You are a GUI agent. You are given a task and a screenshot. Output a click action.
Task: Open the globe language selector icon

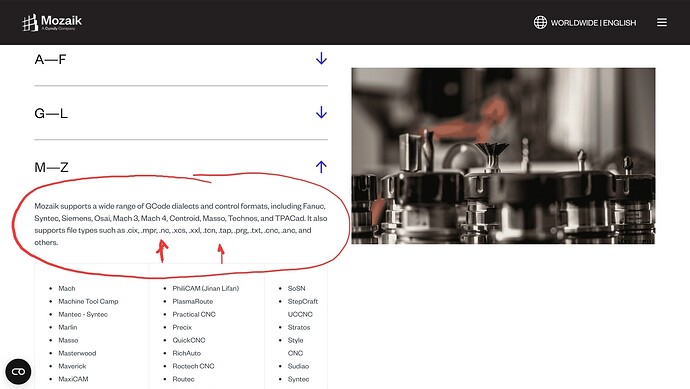(540, 22)
